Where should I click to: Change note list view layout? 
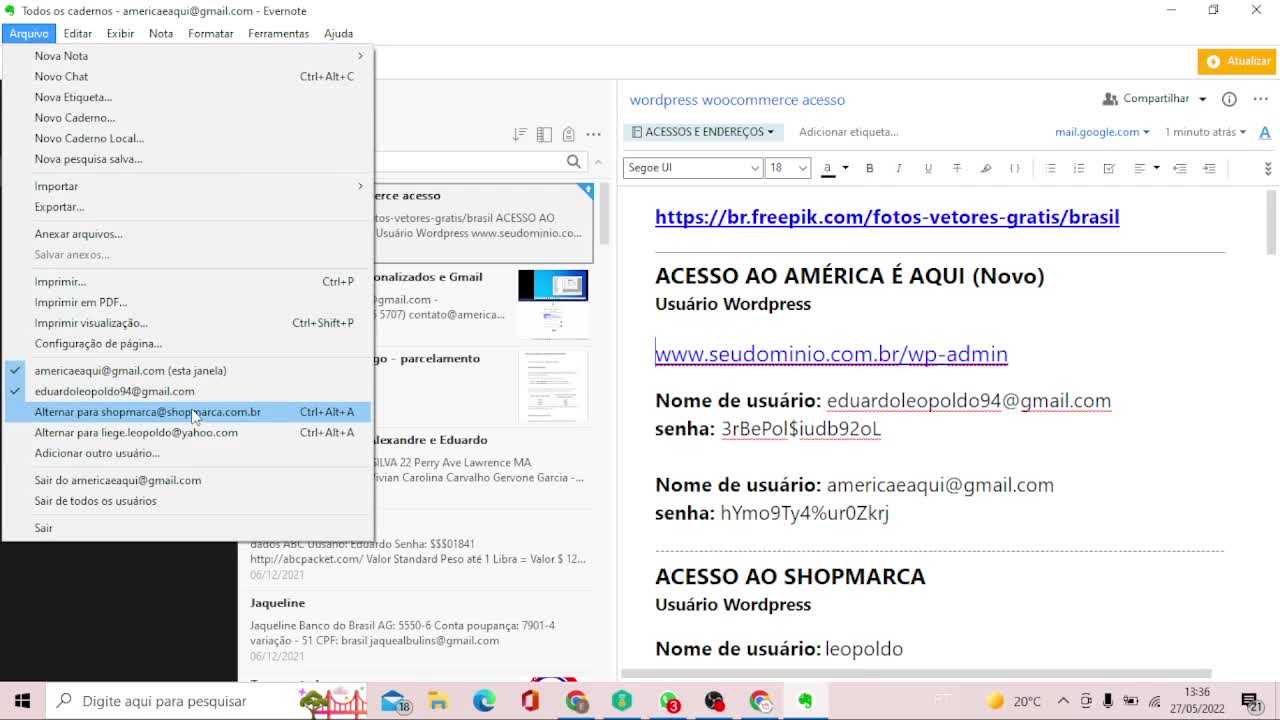coord(544,134)
